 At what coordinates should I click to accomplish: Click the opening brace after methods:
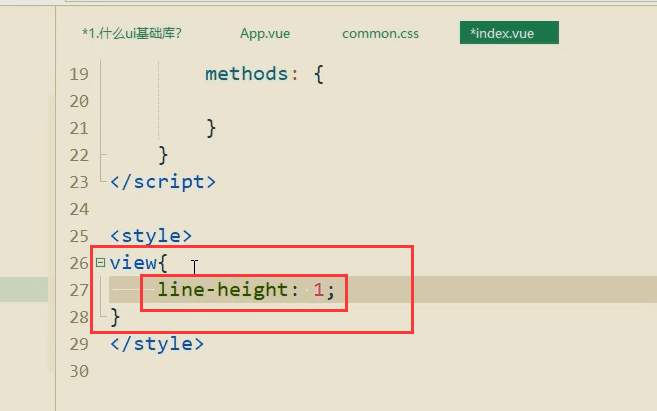pyautogui.click(x=318, y=75)
